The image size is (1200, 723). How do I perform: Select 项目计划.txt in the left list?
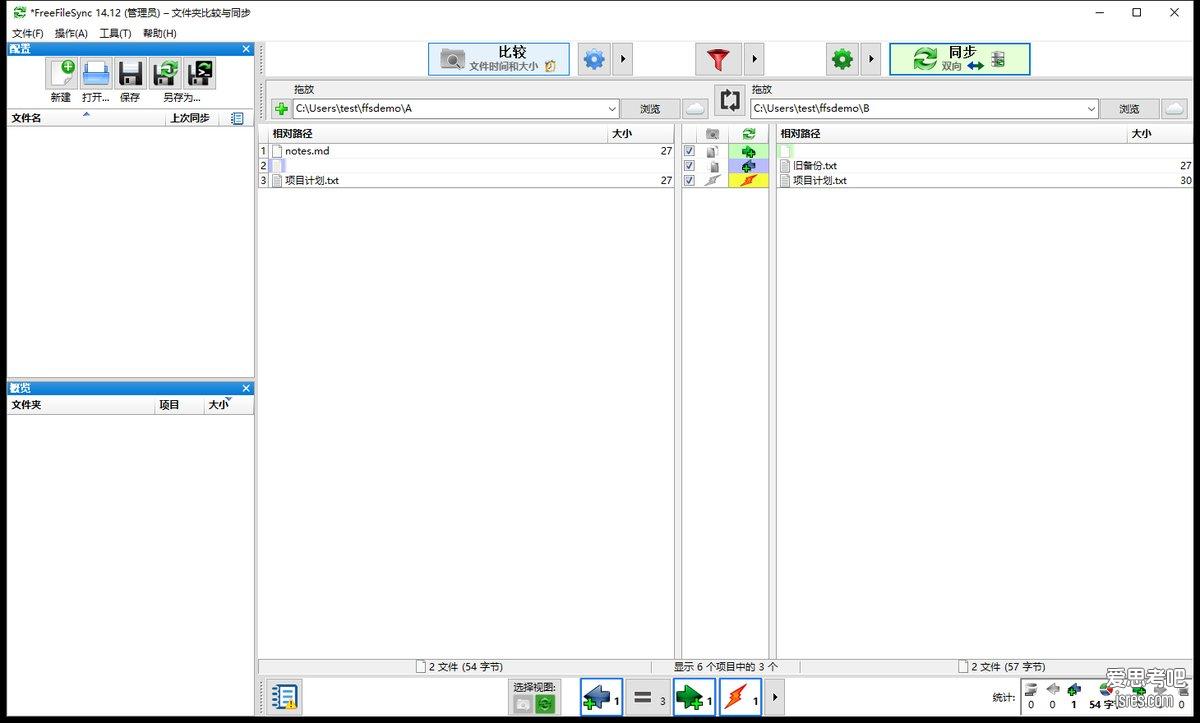tap(312, 180)
